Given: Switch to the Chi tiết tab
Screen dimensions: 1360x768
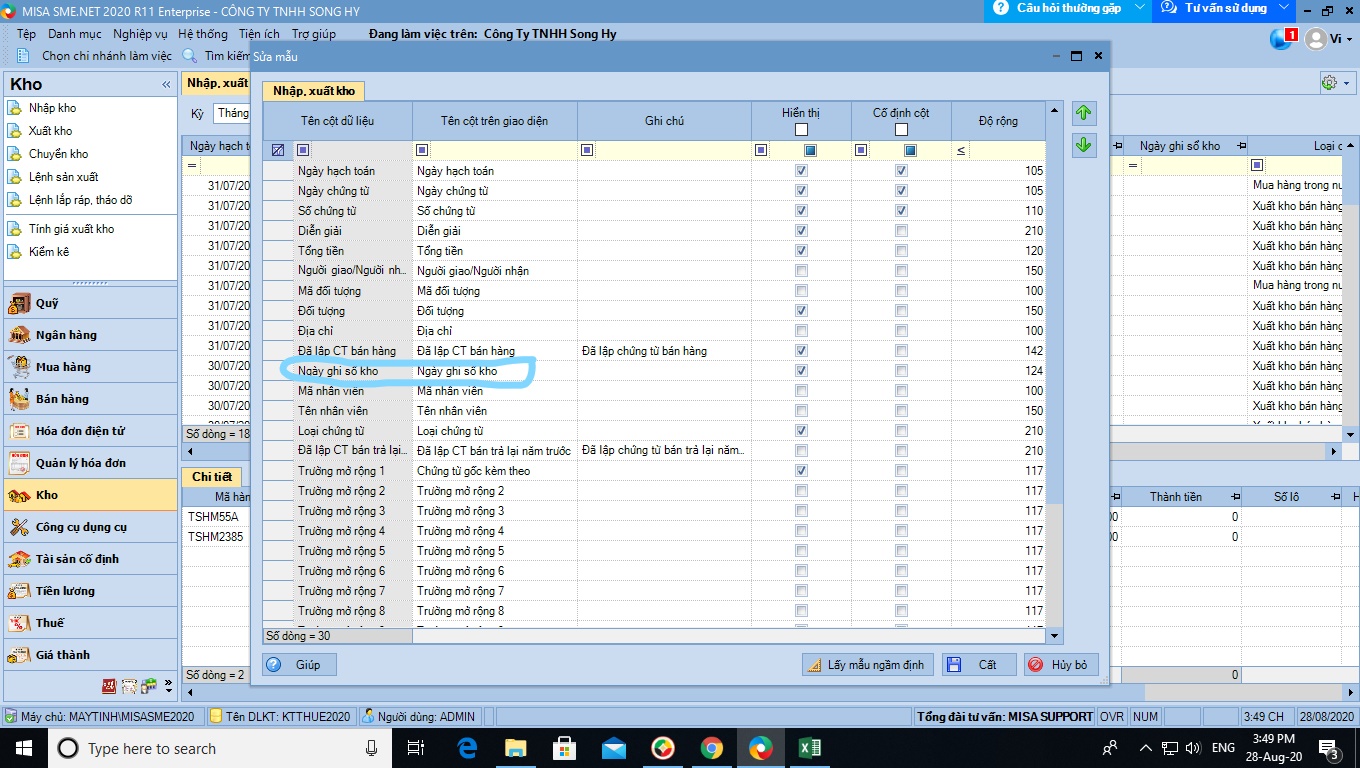Looking at the screenshot, I should 212,477.
